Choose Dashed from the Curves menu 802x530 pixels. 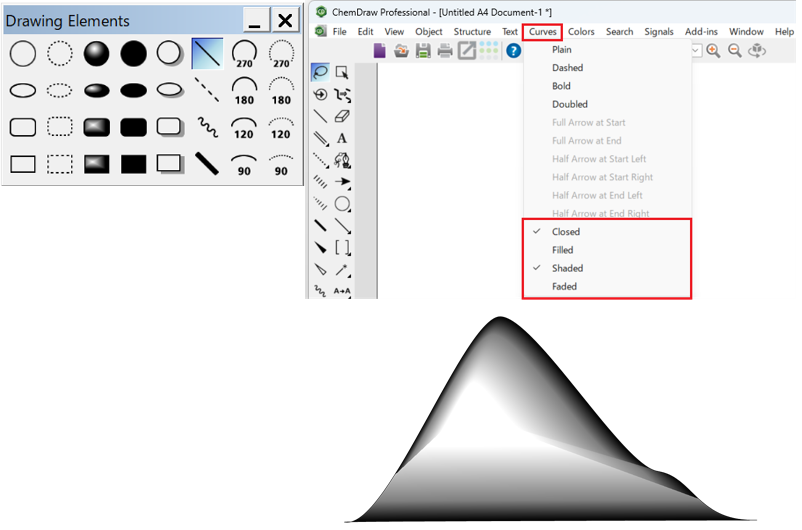click(567, 68)
